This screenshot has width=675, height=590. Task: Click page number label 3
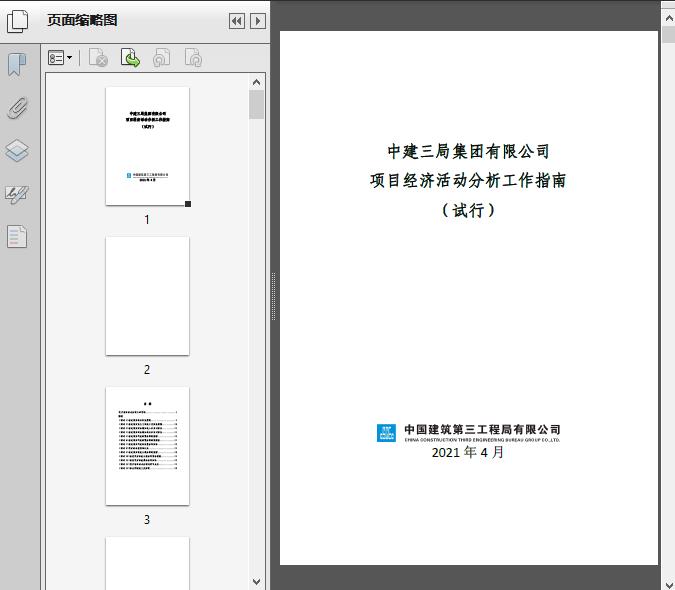click(x=147, y=520)
